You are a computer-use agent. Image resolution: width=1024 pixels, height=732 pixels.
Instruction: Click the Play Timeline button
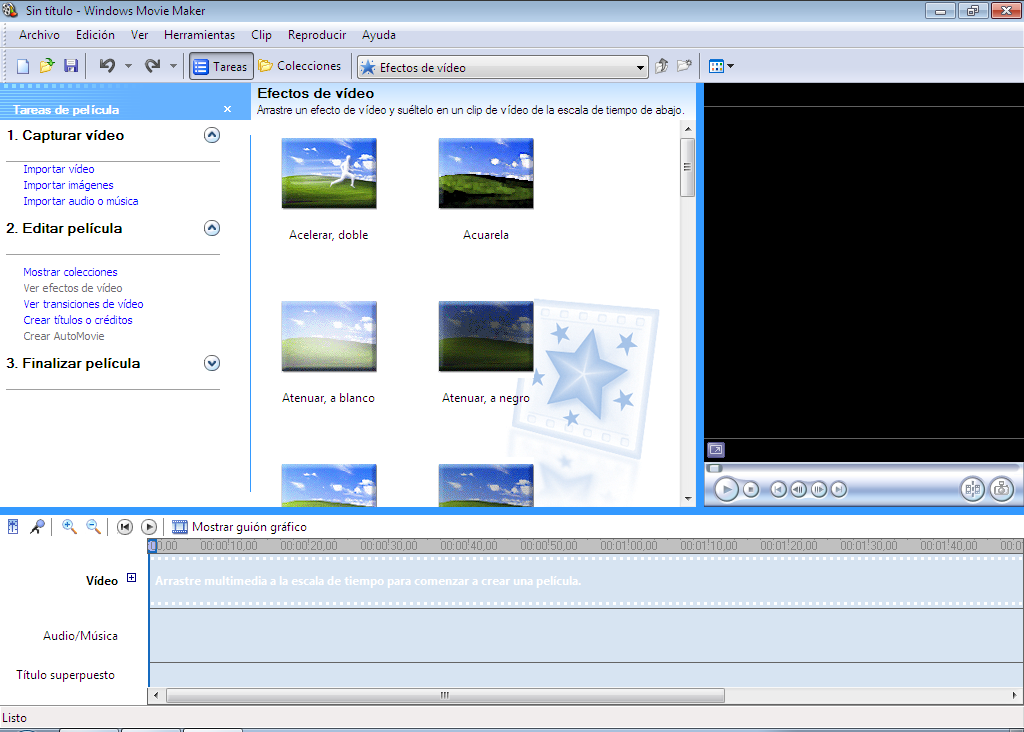pos(149,526)
